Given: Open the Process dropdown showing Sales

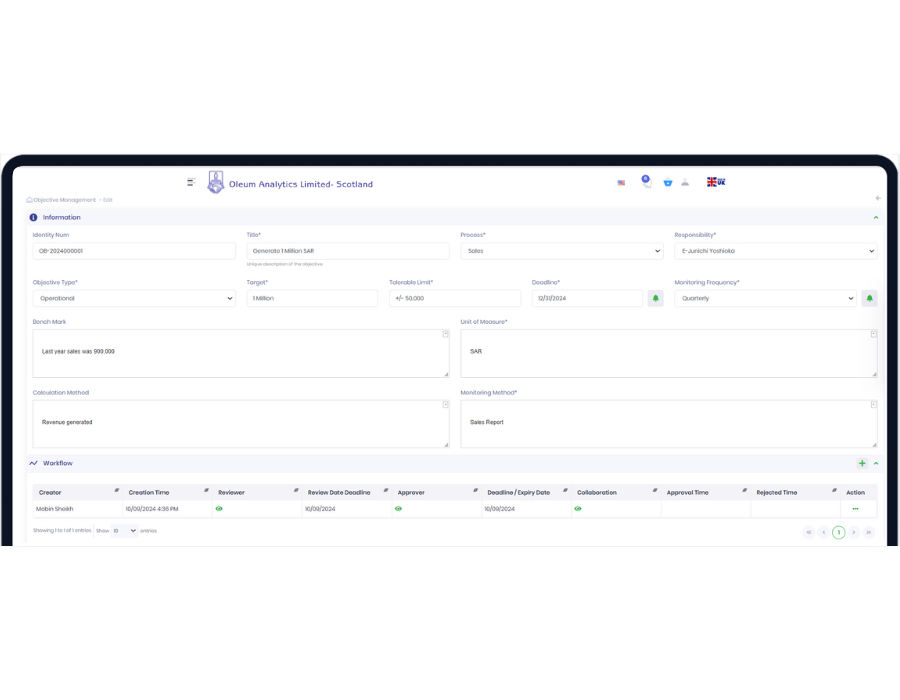Looking at the screenshot, I should (561, 251).
